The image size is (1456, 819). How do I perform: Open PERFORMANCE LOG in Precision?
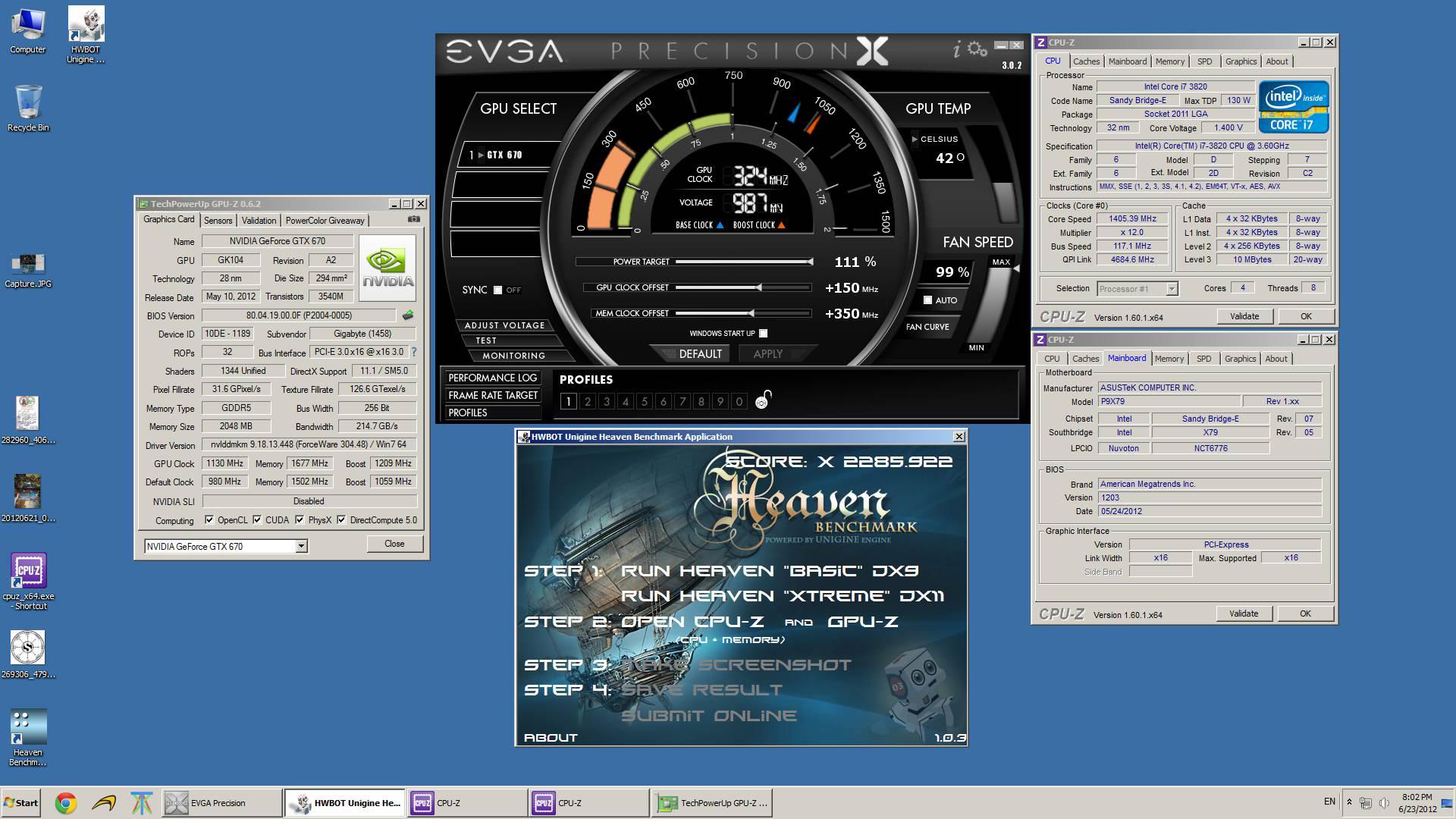tap(492, 378)
